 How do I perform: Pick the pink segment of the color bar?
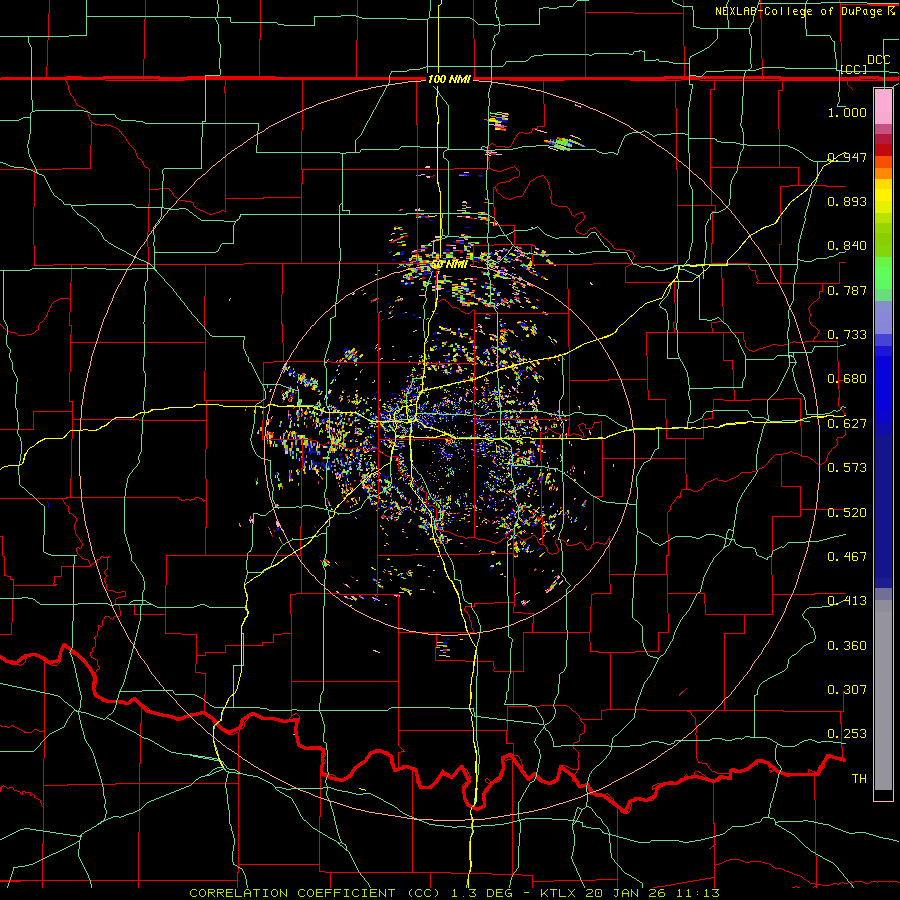pyautogui.click(x=883, y=107)
